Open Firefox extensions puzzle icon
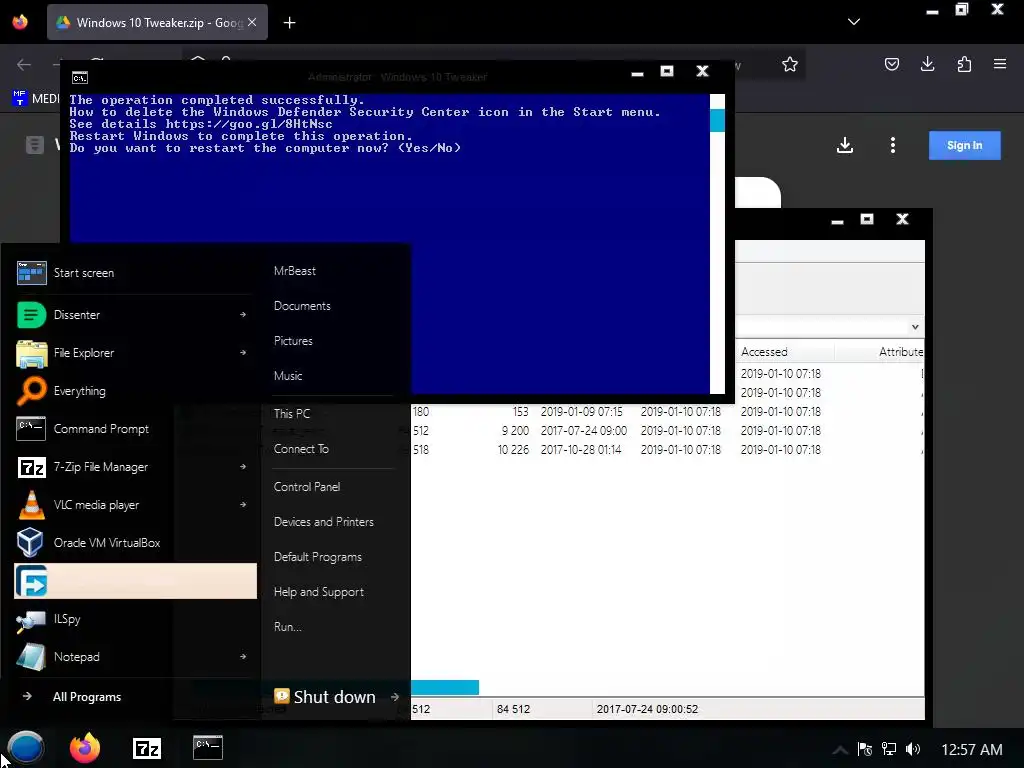The height and width of the screenshot is (768, 1024). coord(964,64)
